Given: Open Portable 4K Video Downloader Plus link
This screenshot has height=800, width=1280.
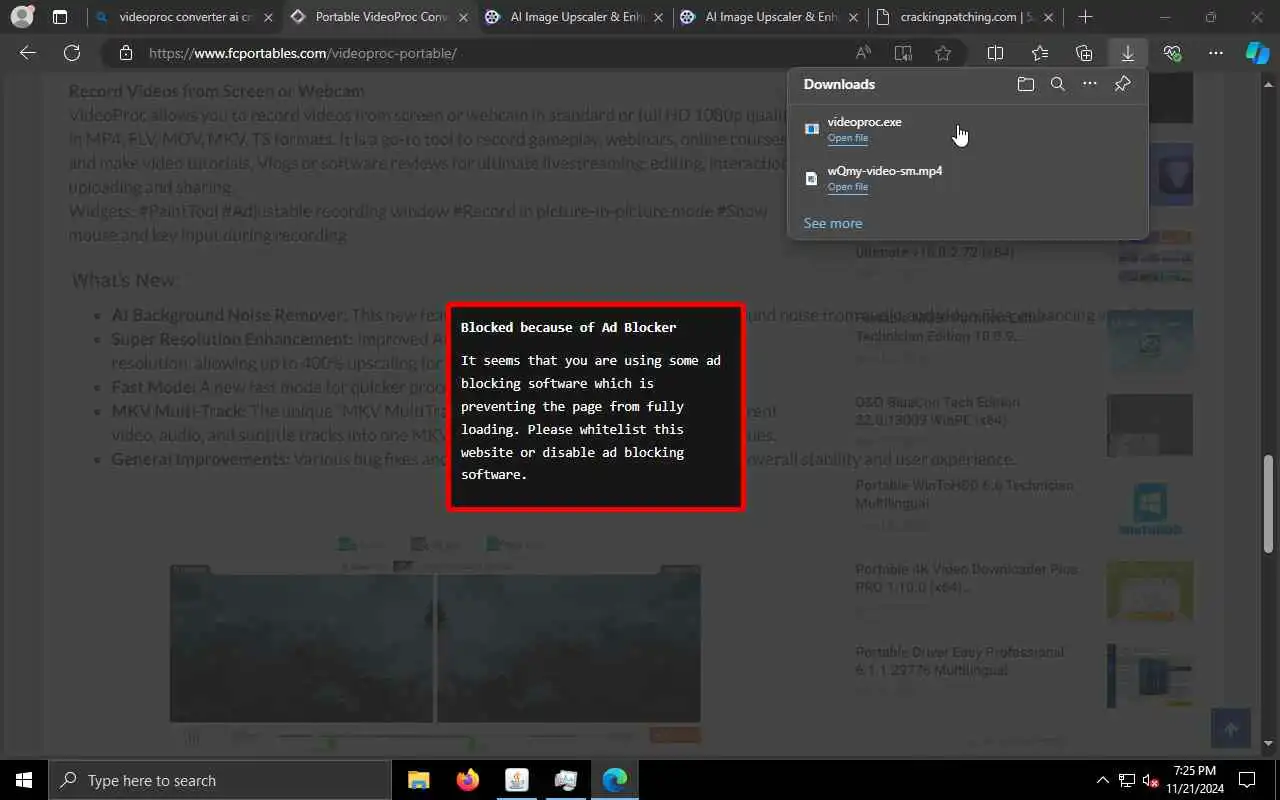Looking at the screenshot, I should coord(966,577).
